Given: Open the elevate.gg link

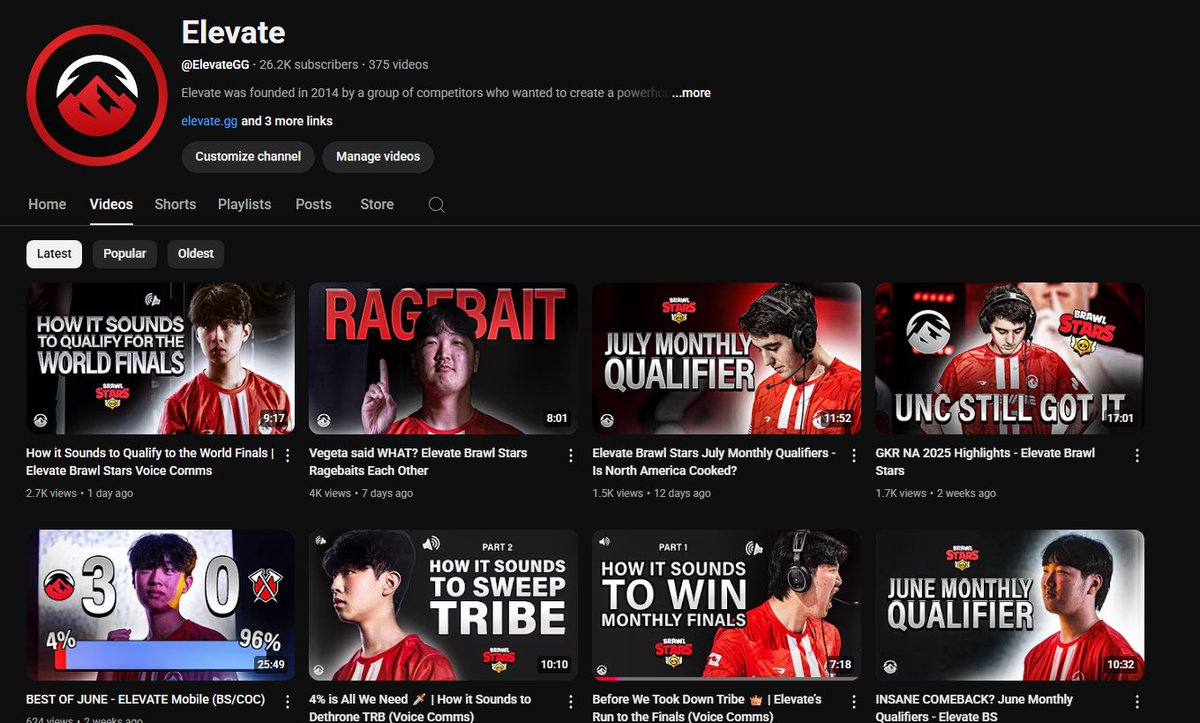Looking at the screenshot, I should (210, 121).
